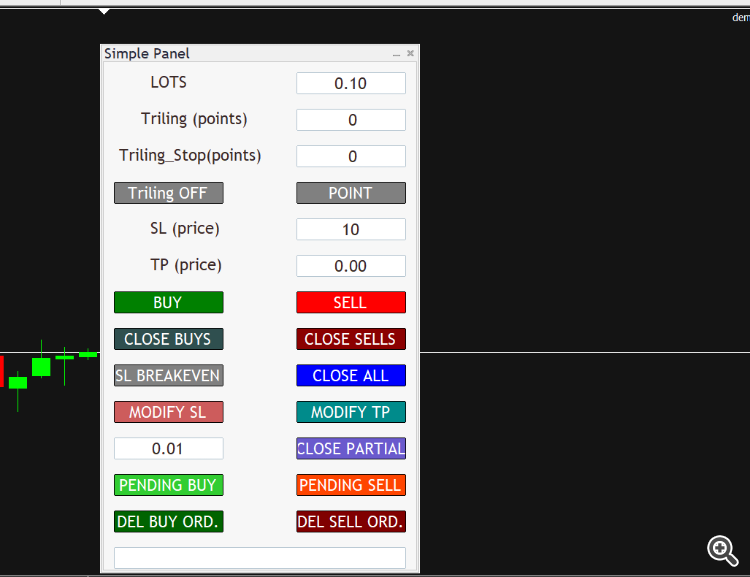Click the blue CLOSE ALL button
Viewport: 750px width, 577px height.
[x=351, y=375]
